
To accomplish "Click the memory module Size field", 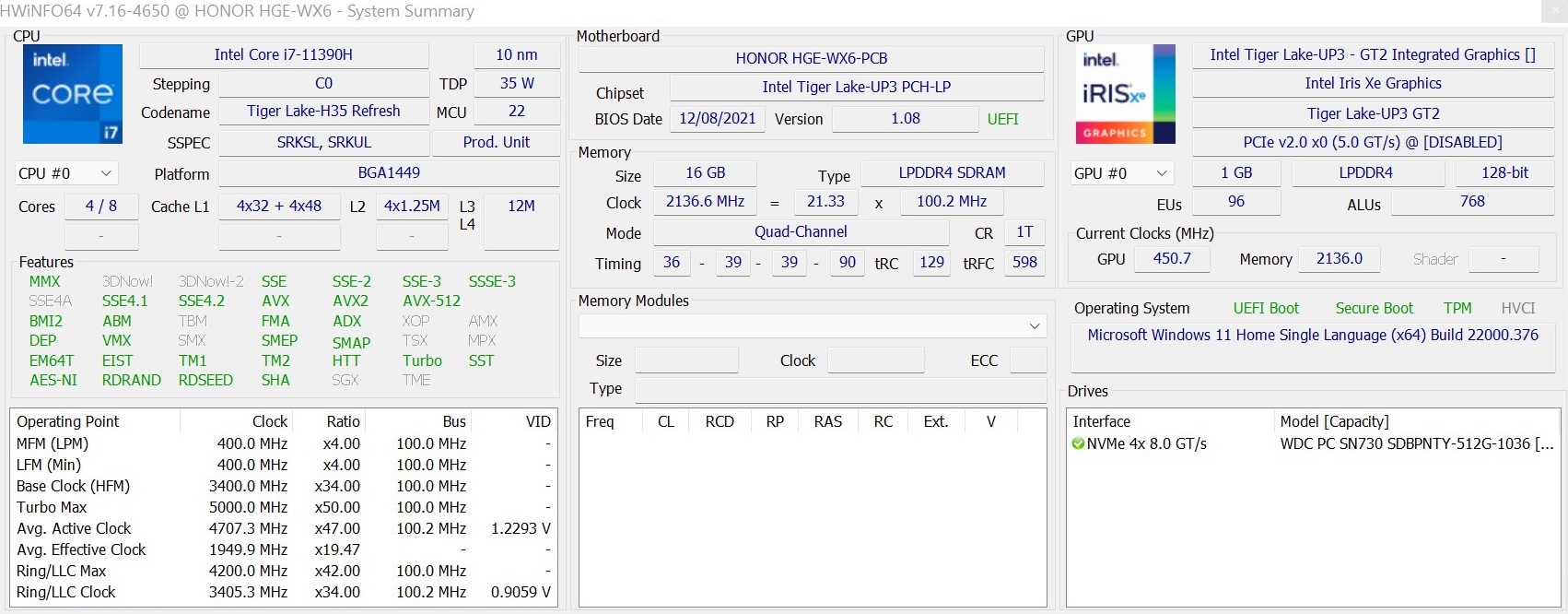I will pyautogui.click(x=686, y=360).
